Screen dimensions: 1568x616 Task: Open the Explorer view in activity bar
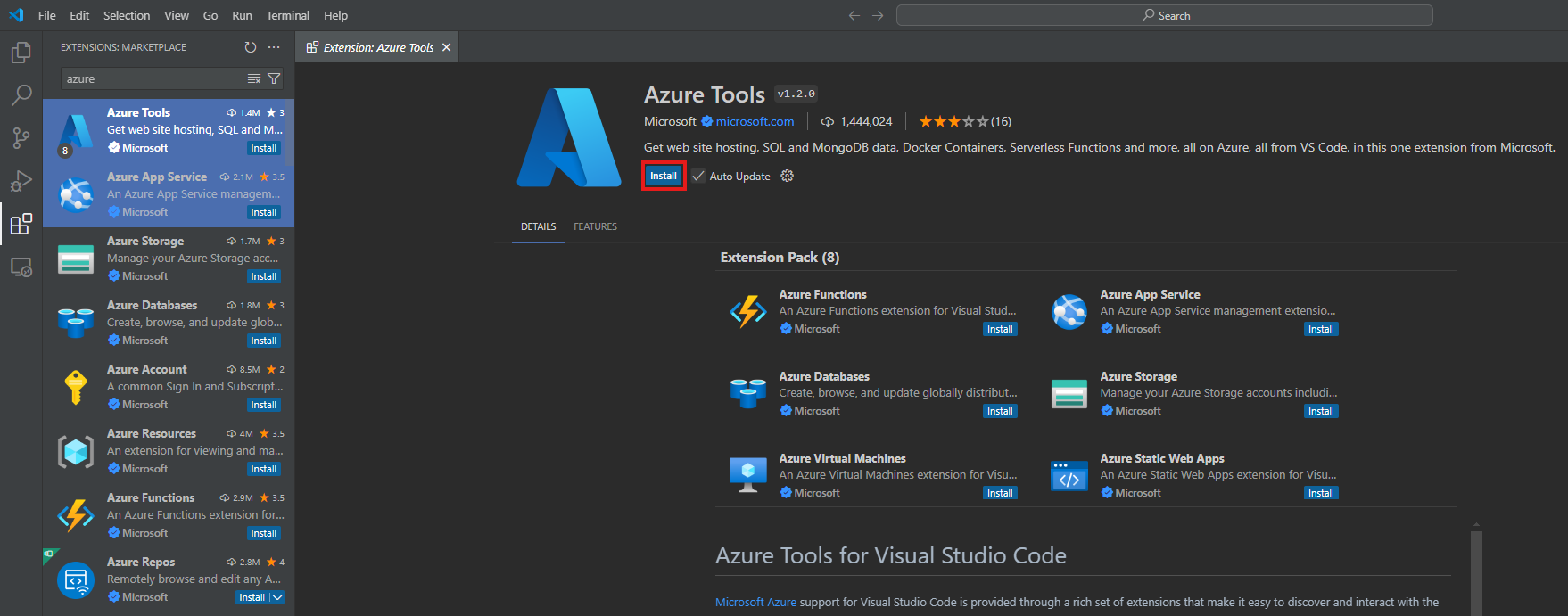coord(21,53)
